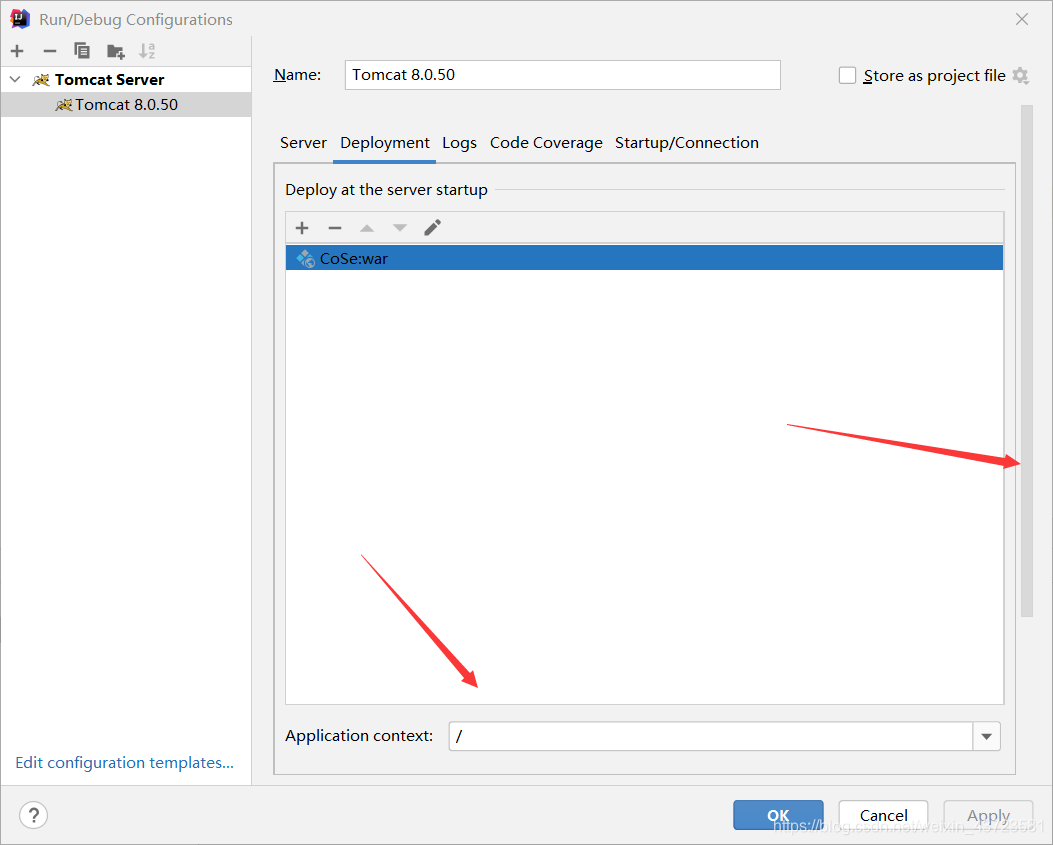Apply the configuration changes
Screen dimensions: 1053x845
[x=988, y=815]
